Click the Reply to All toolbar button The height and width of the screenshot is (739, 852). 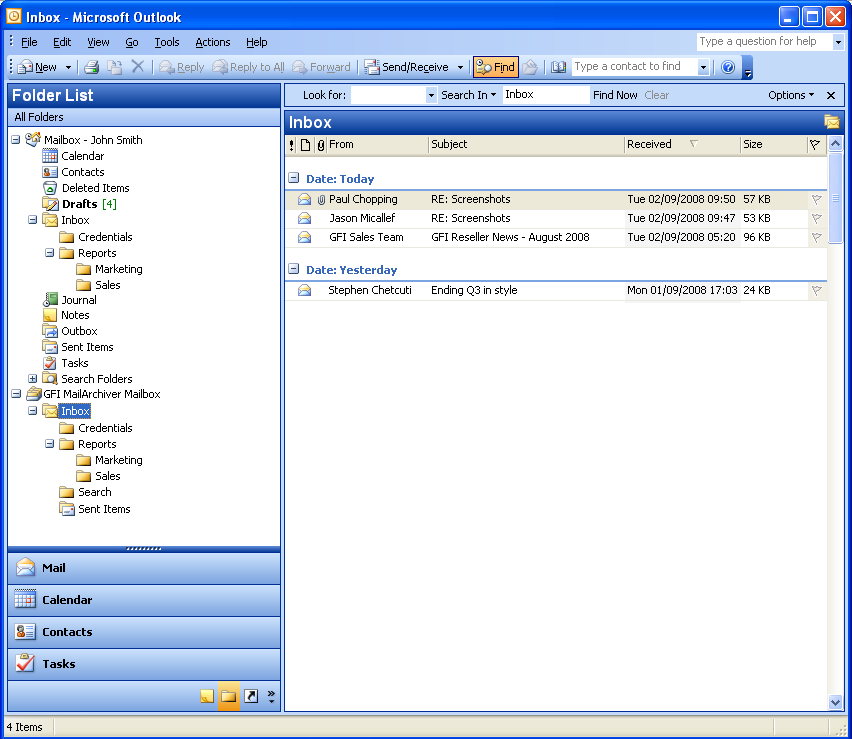pos(248,67)
